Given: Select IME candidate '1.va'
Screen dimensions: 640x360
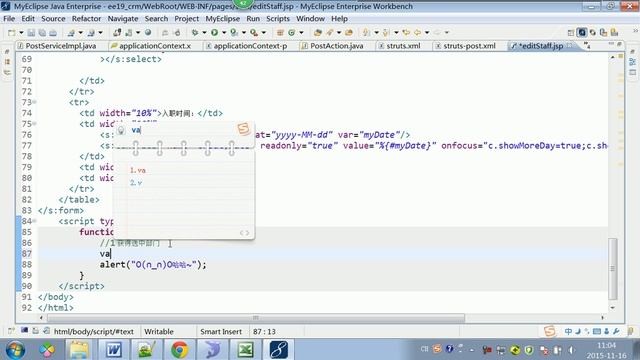Looking at the screenshot, I should click(x=138, y=170).
